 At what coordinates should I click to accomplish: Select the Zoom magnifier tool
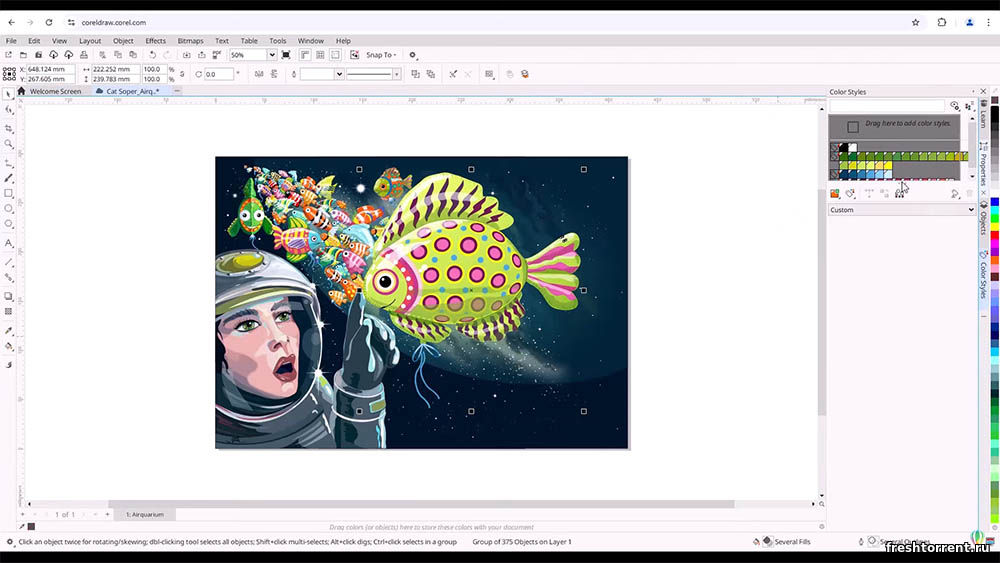[9, 144]
